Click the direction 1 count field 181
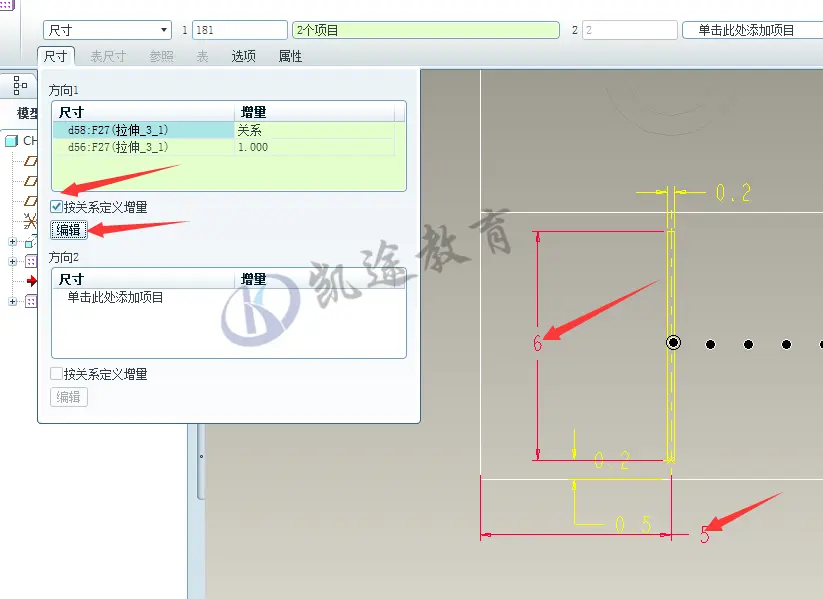Viewport: 823px width, 599px height. (x=240, y=30)
